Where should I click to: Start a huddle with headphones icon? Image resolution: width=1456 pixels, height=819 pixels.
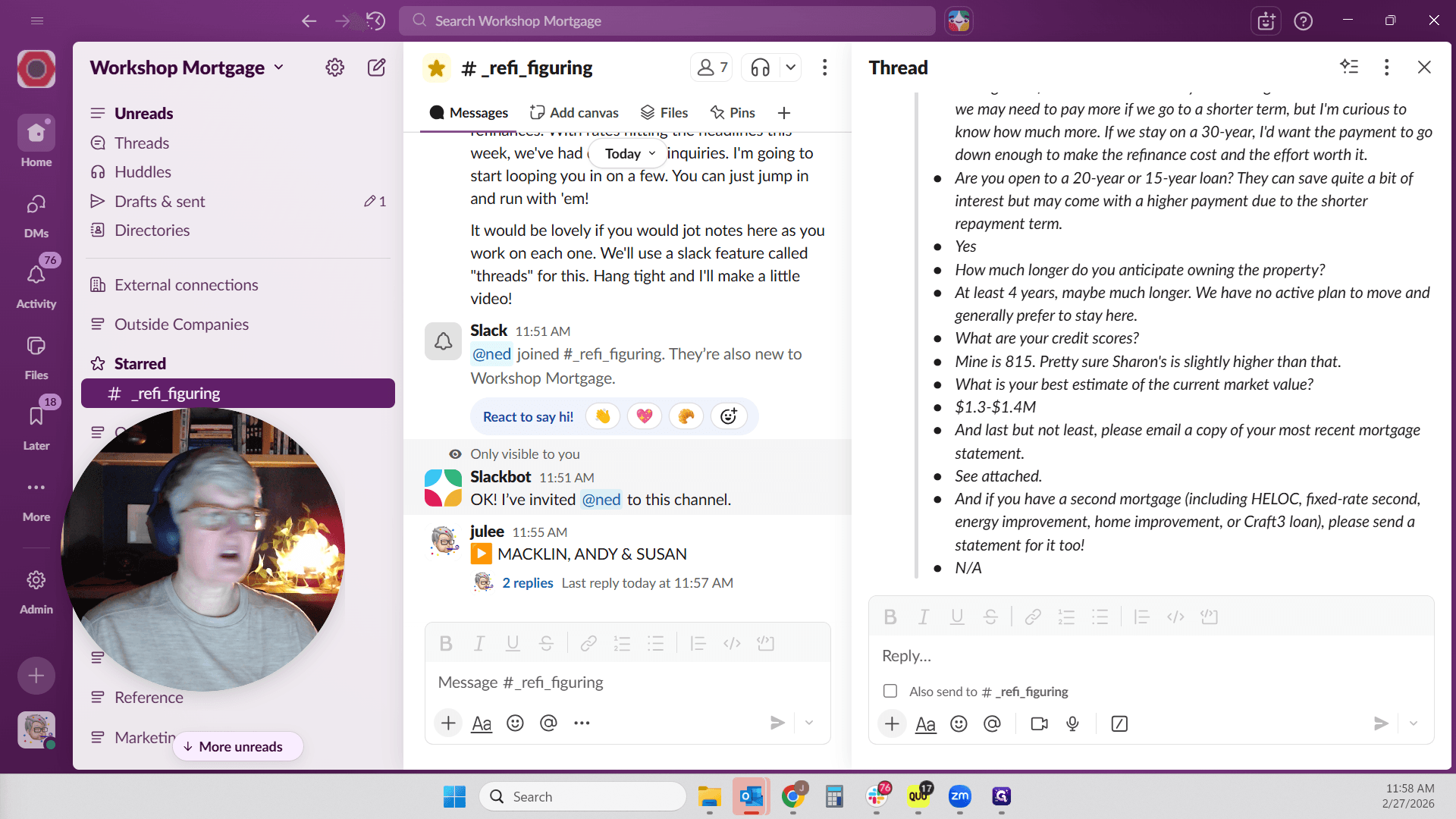click(x=760, y=67)
